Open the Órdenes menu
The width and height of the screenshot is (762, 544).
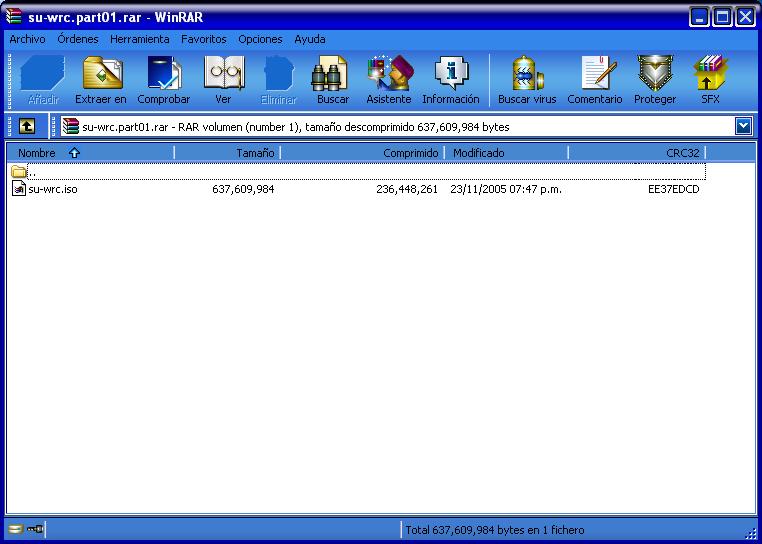click(78, 39)
